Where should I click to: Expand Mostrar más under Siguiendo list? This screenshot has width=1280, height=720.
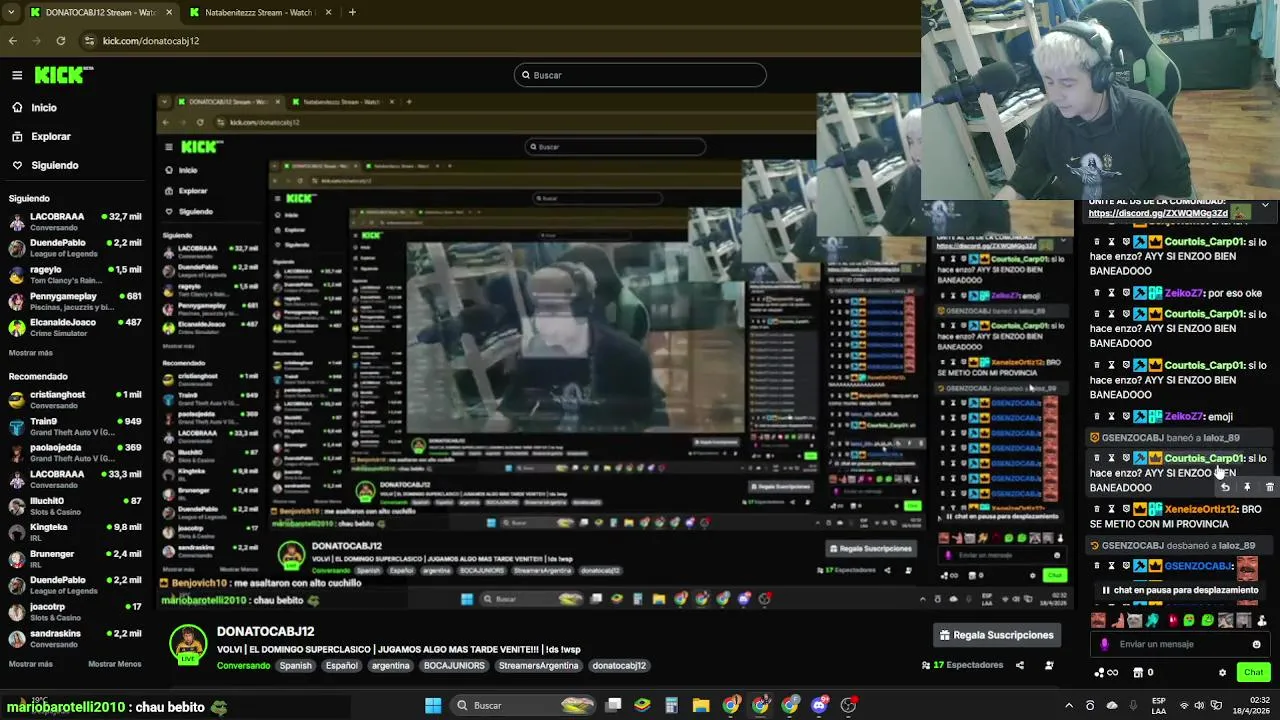(x=30, y=353)
